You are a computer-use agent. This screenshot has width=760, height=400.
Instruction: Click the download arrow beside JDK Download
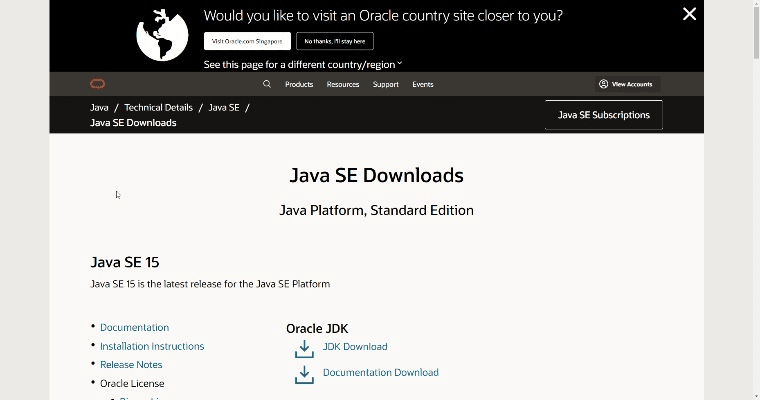tap(304, 348)
